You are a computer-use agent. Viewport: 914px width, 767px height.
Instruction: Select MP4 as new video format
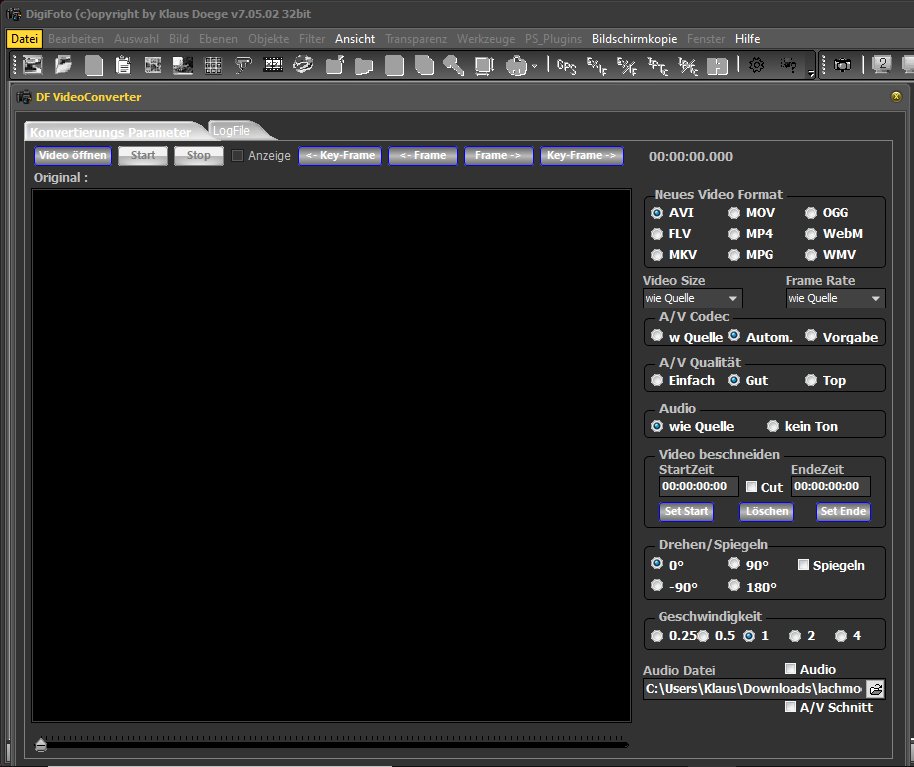735,234
